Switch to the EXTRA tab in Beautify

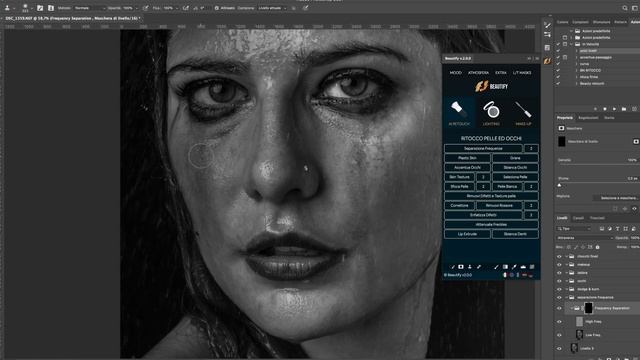coord(501,73)
